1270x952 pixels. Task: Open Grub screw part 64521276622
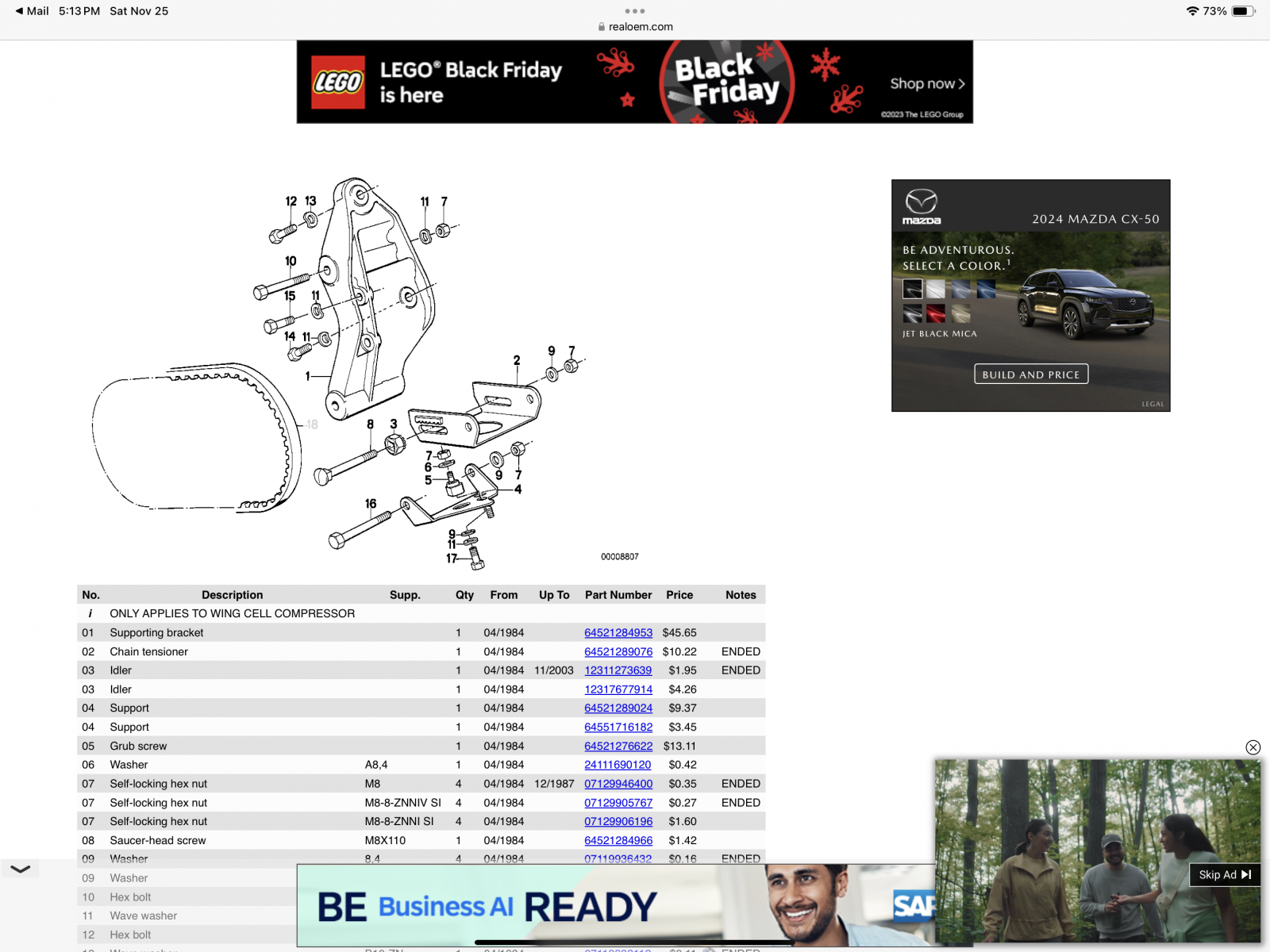618,746
